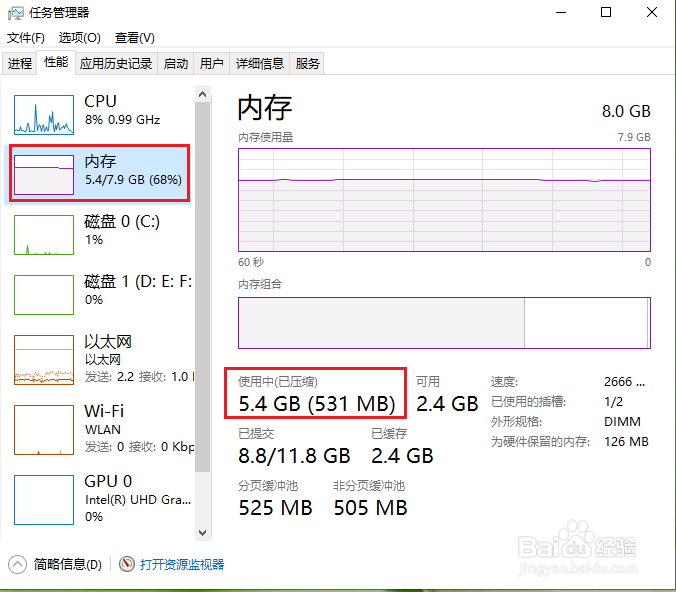Select 磁盘 0 (C:) graph thumbnail
The width and height of the screenshot is (676, 592).
click(44, 235)
